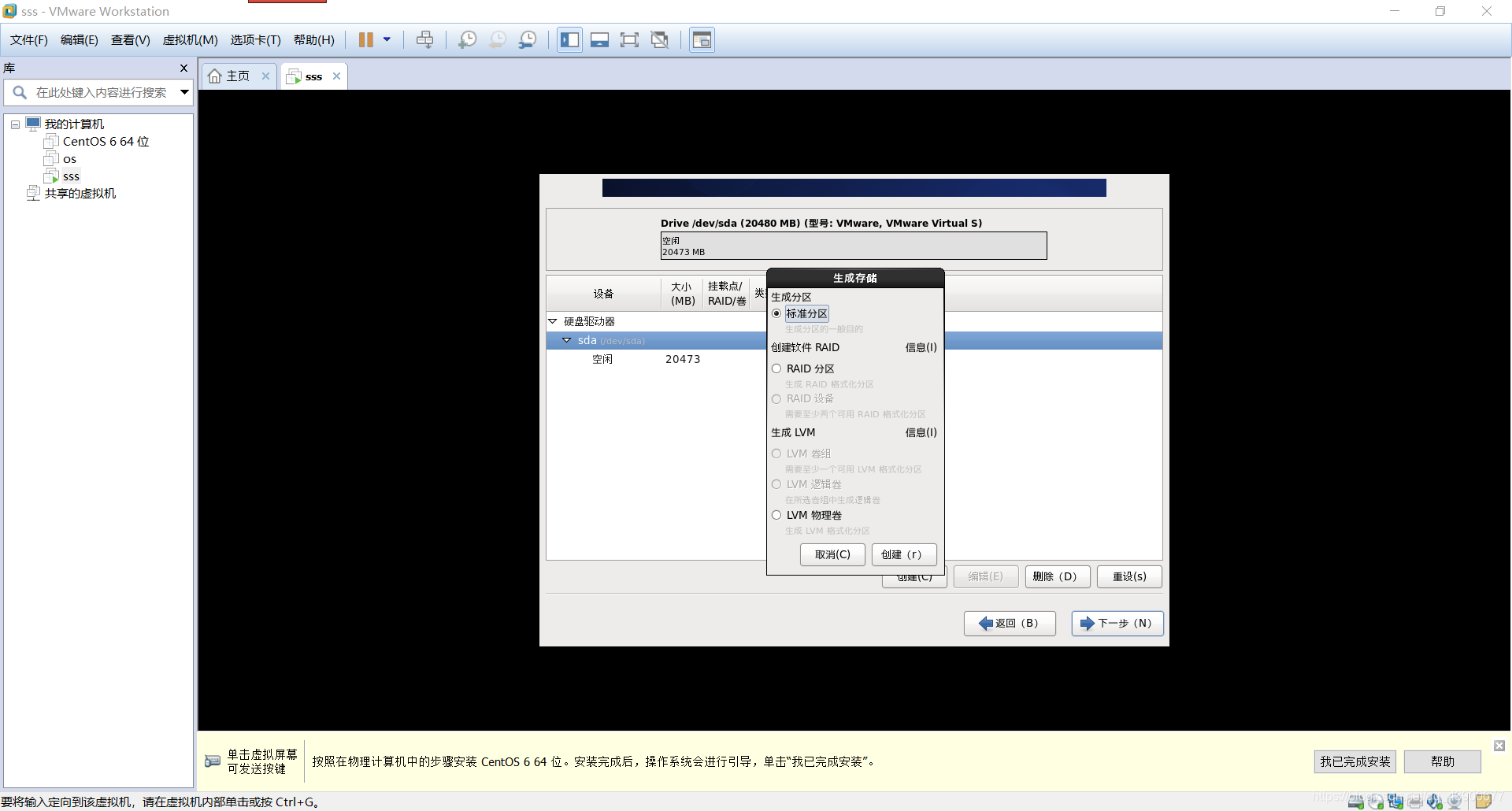Click the CD/DVD drive status icon
Screen dimensions: 1512x811
(x=1376, y=802)
